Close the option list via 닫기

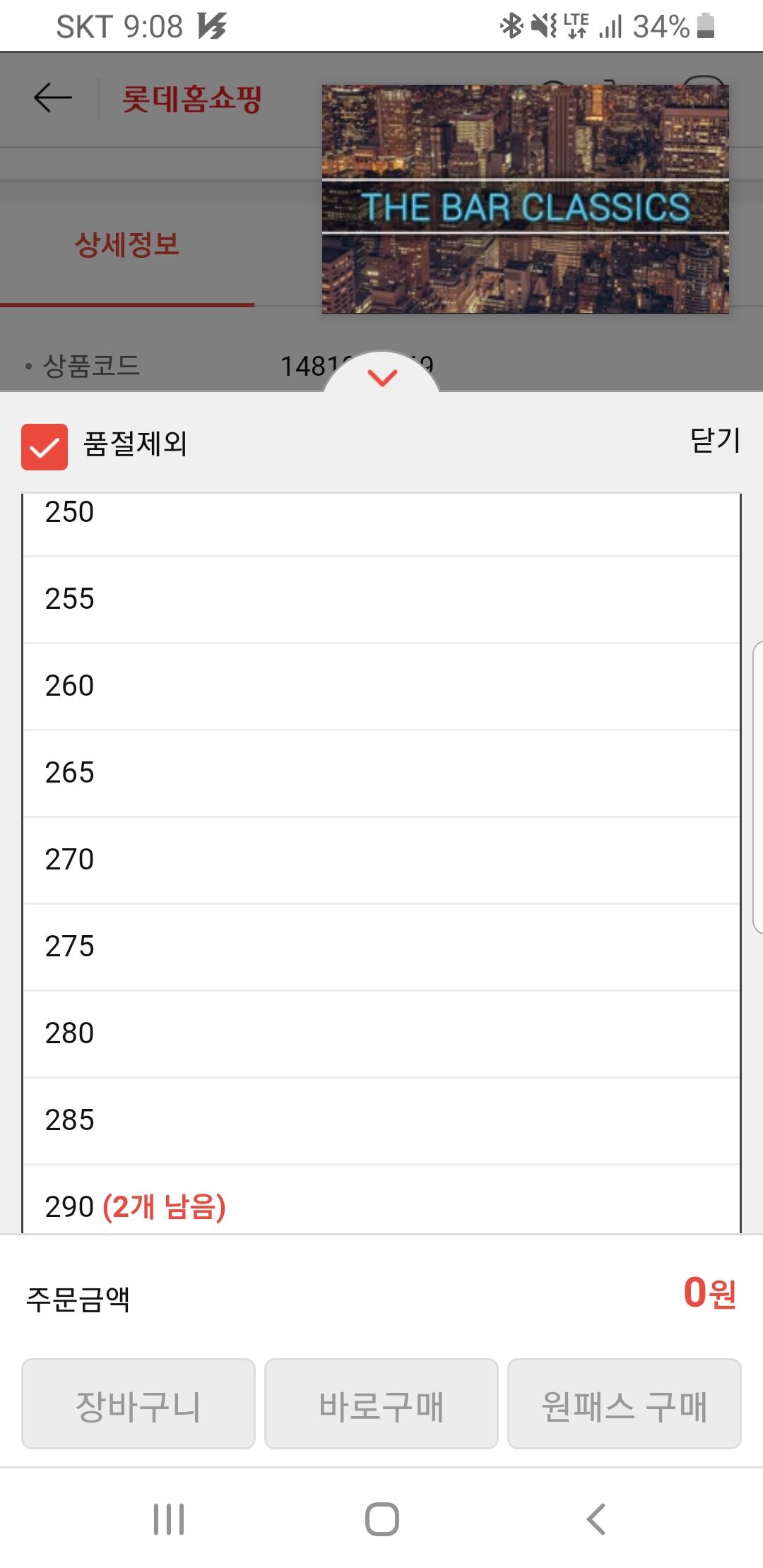715,441
